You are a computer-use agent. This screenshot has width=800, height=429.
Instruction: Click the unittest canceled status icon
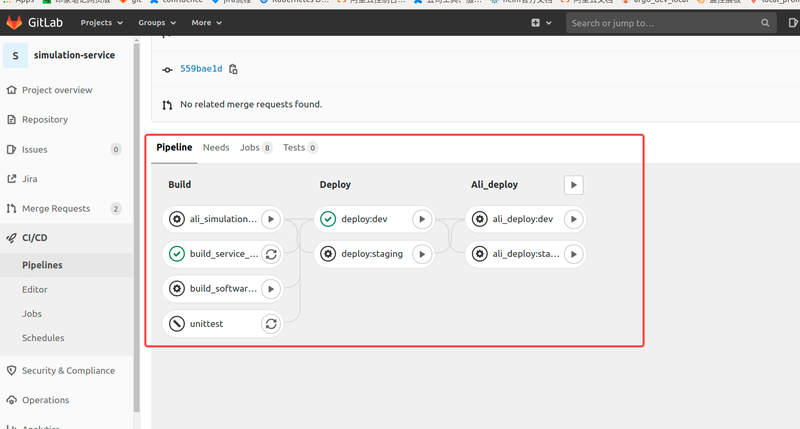pyautogui.click(x=177, y=323)
